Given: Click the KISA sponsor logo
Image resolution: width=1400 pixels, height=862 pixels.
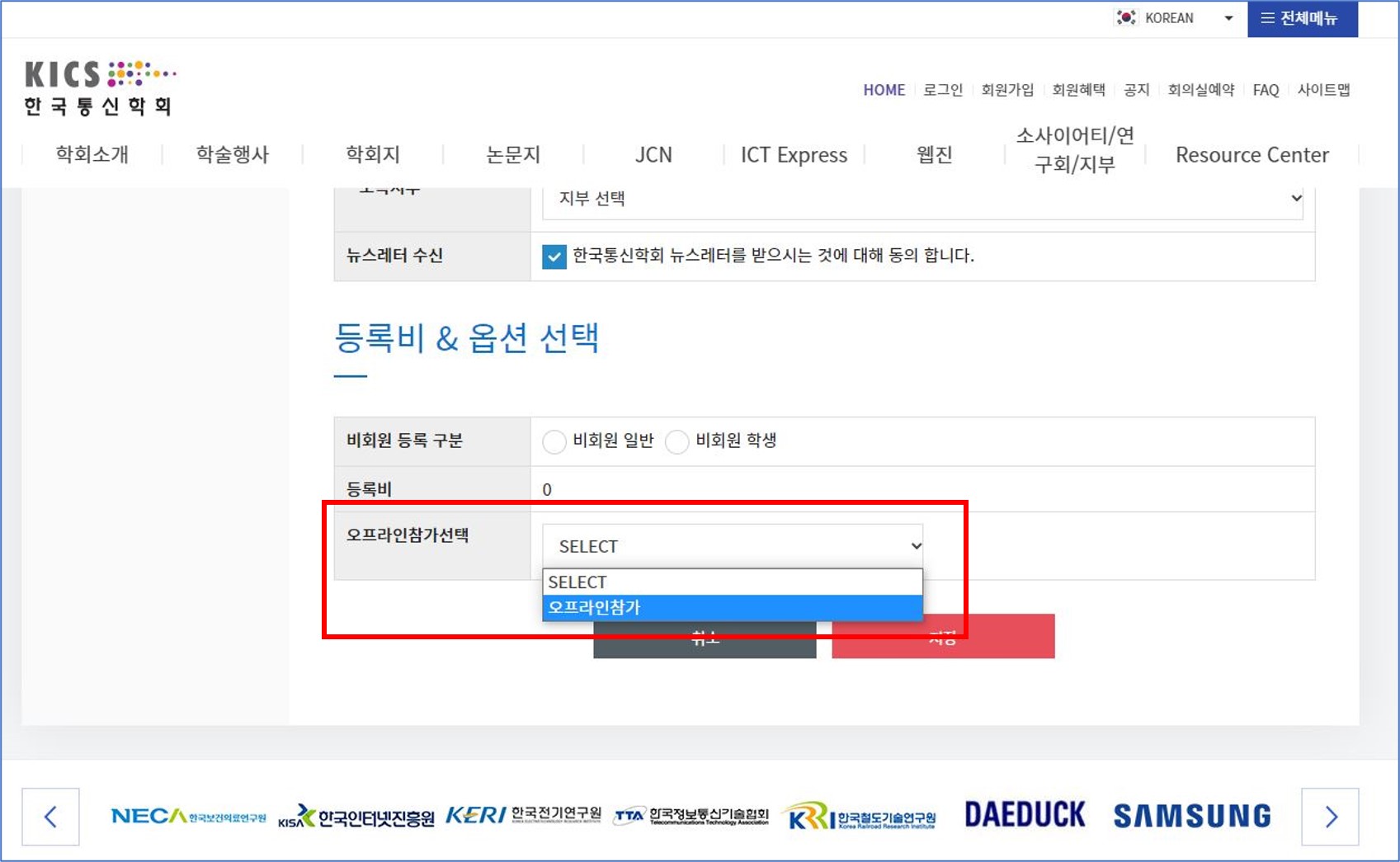Looking at the screenshot, I should tap(356, 817).
